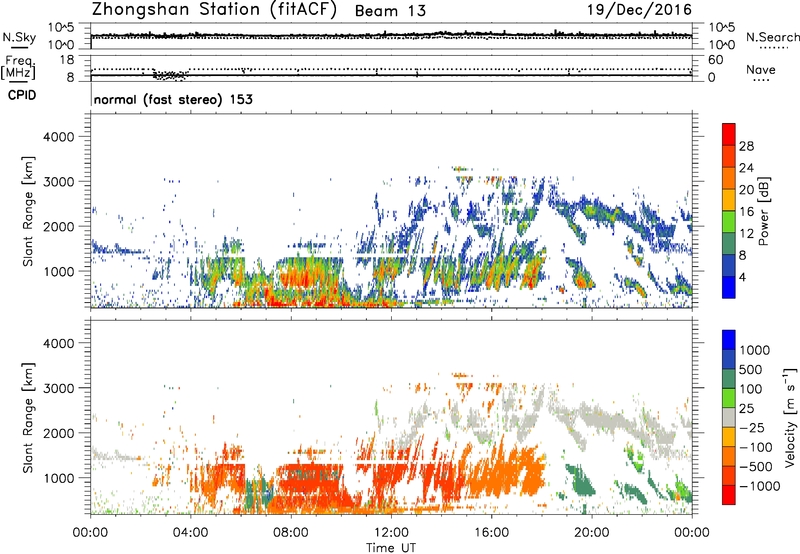The width and height of the screenshot is (800, 554).
Task: Click the 1000 tick on velocity colorbar
Action: click(x=754, y=350)
